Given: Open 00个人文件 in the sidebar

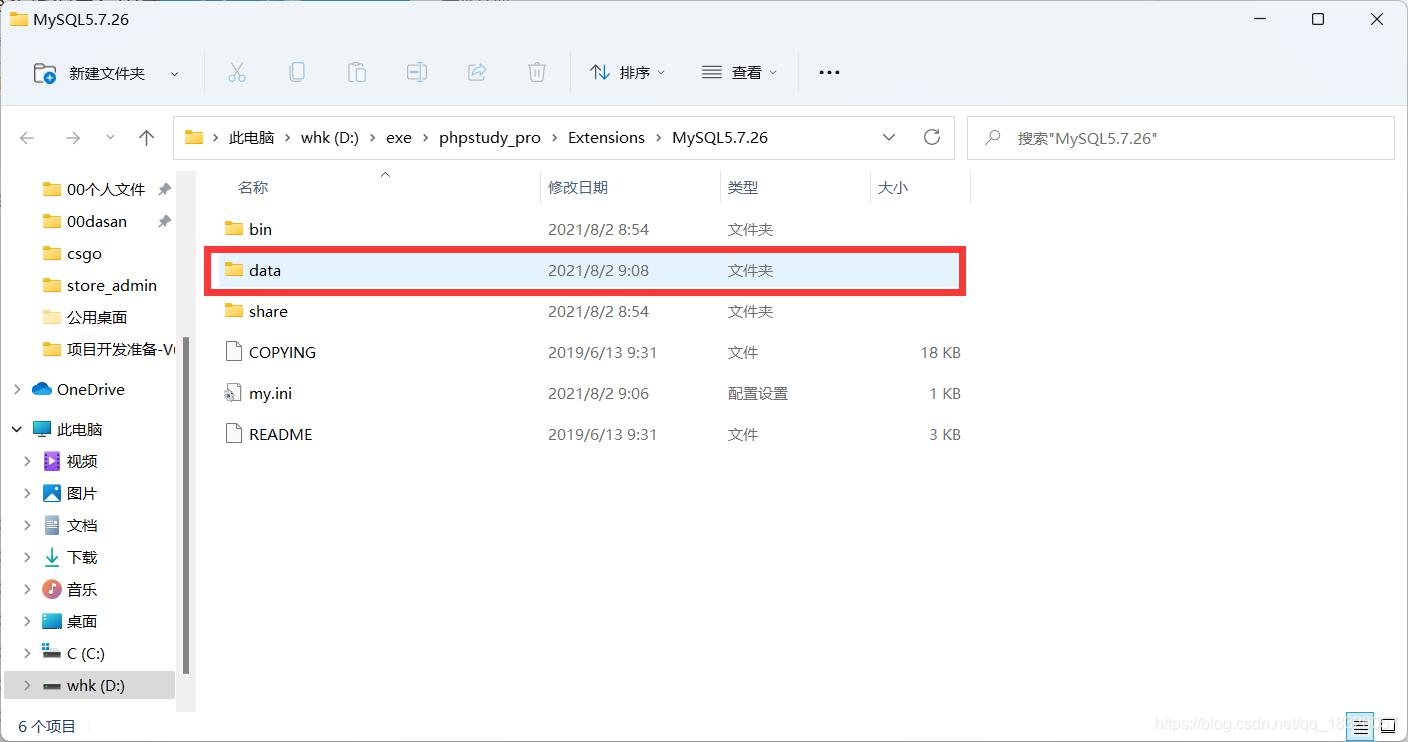Looking at the screenshot, I should tap(105, 189).
